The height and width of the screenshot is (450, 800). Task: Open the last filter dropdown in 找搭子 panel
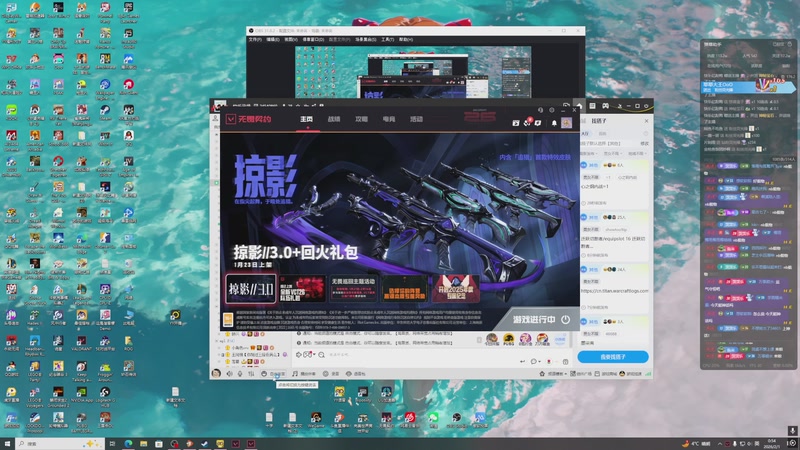coord(636,153)
